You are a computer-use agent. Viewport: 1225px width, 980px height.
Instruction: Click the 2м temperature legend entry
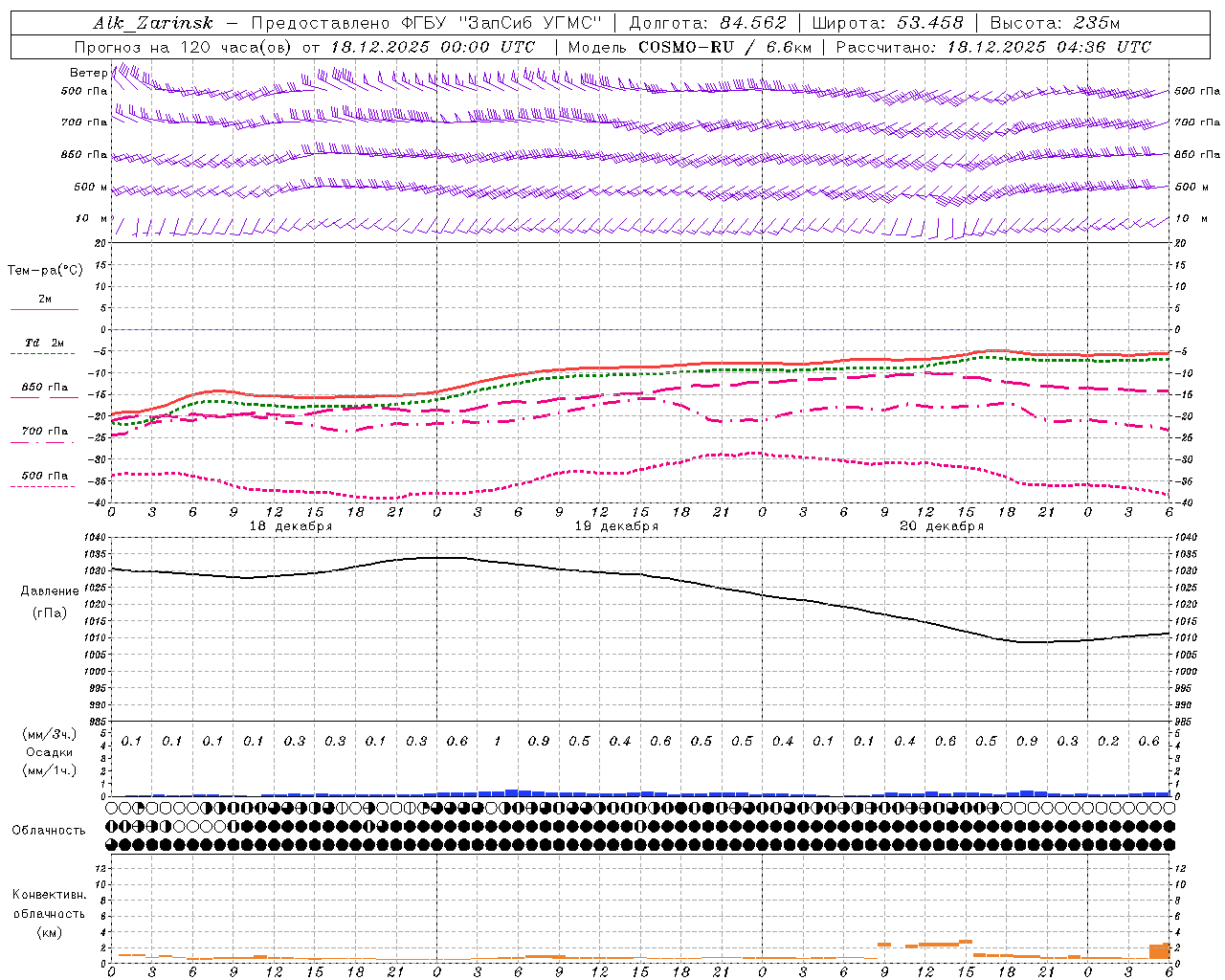(45, 300)
